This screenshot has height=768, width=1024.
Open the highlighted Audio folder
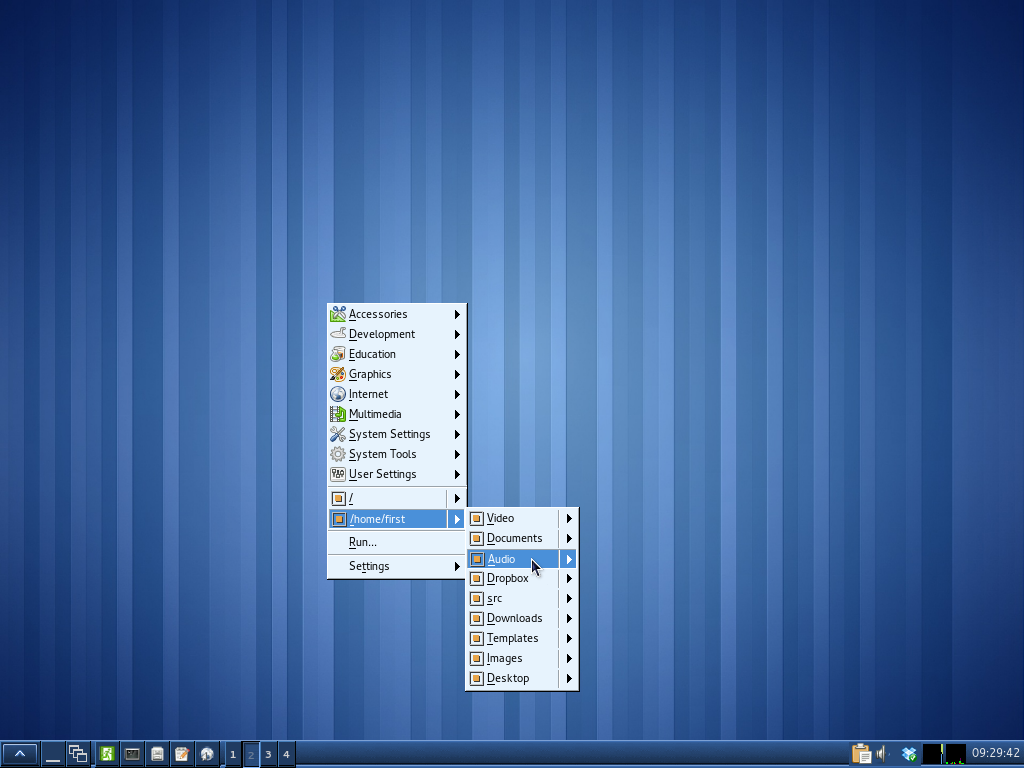(512, 559)
